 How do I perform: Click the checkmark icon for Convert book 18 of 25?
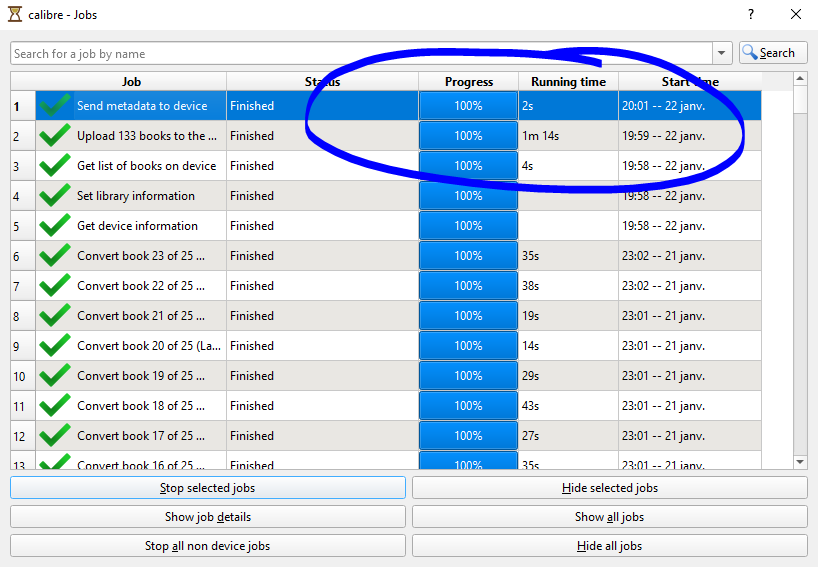[55, 405]
